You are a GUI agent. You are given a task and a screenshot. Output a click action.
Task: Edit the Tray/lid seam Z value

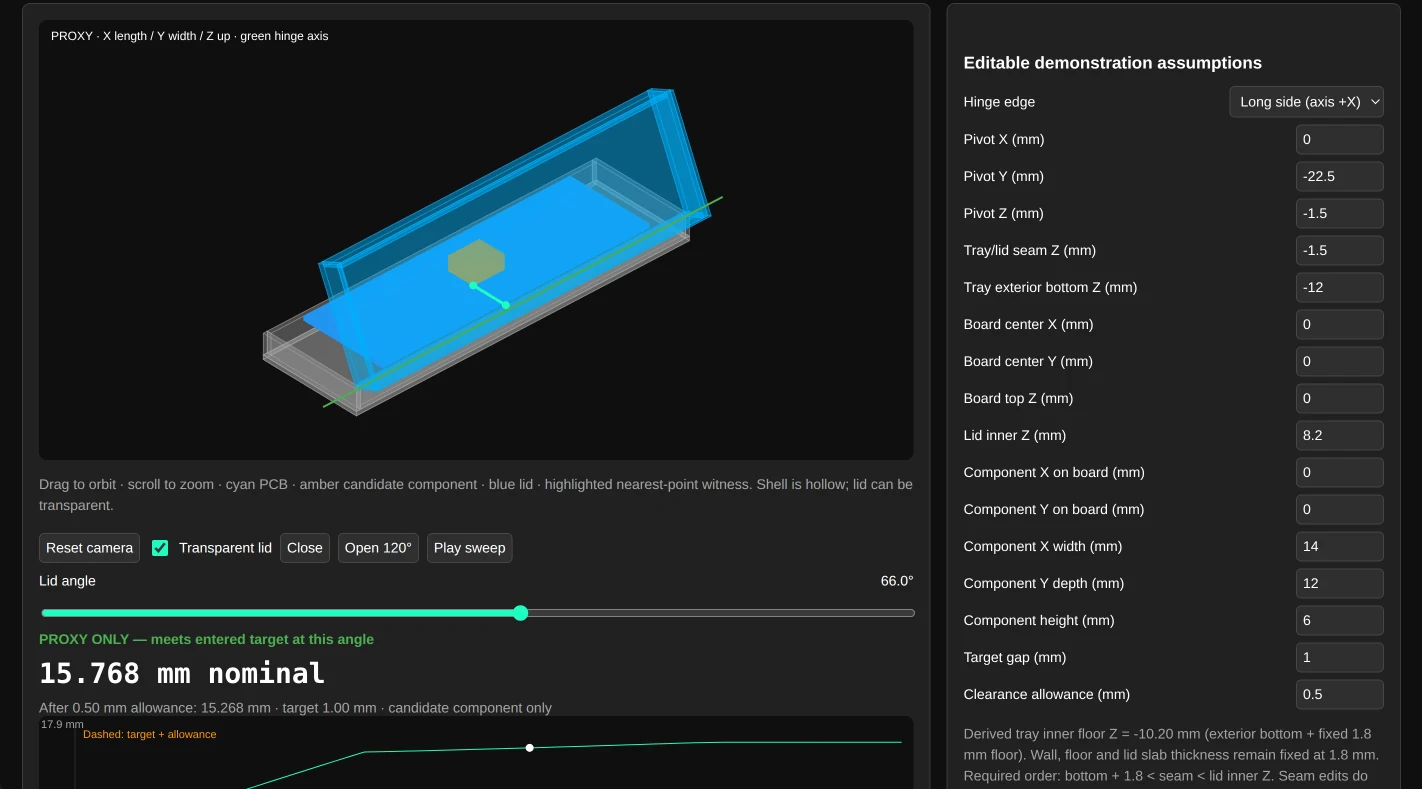(x=1339, y=250)
